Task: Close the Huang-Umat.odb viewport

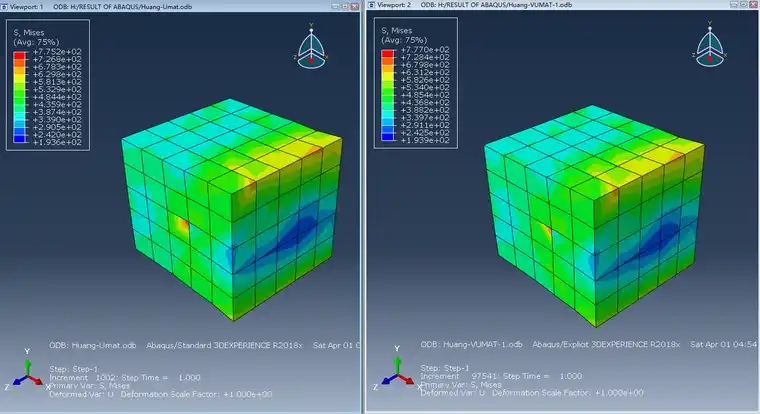Action: coord(355,6)
